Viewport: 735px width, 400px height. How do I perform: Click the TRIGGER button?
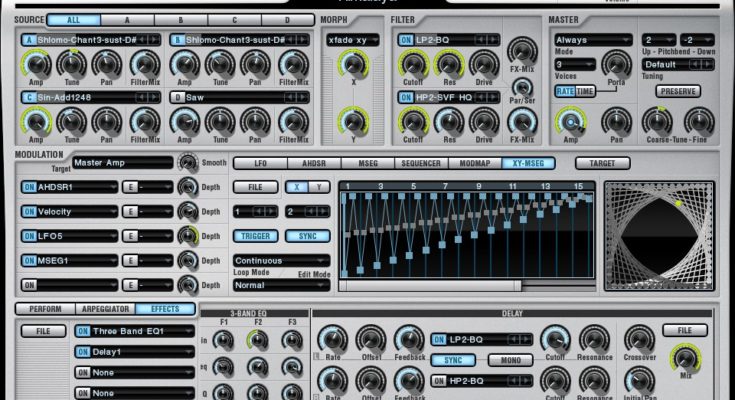[x=256, y=236]
